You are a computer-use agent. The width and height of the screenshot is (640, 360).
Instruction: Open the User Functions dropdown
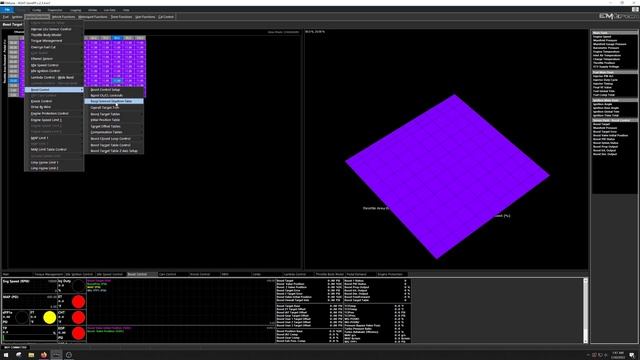[x=145, y=17]
